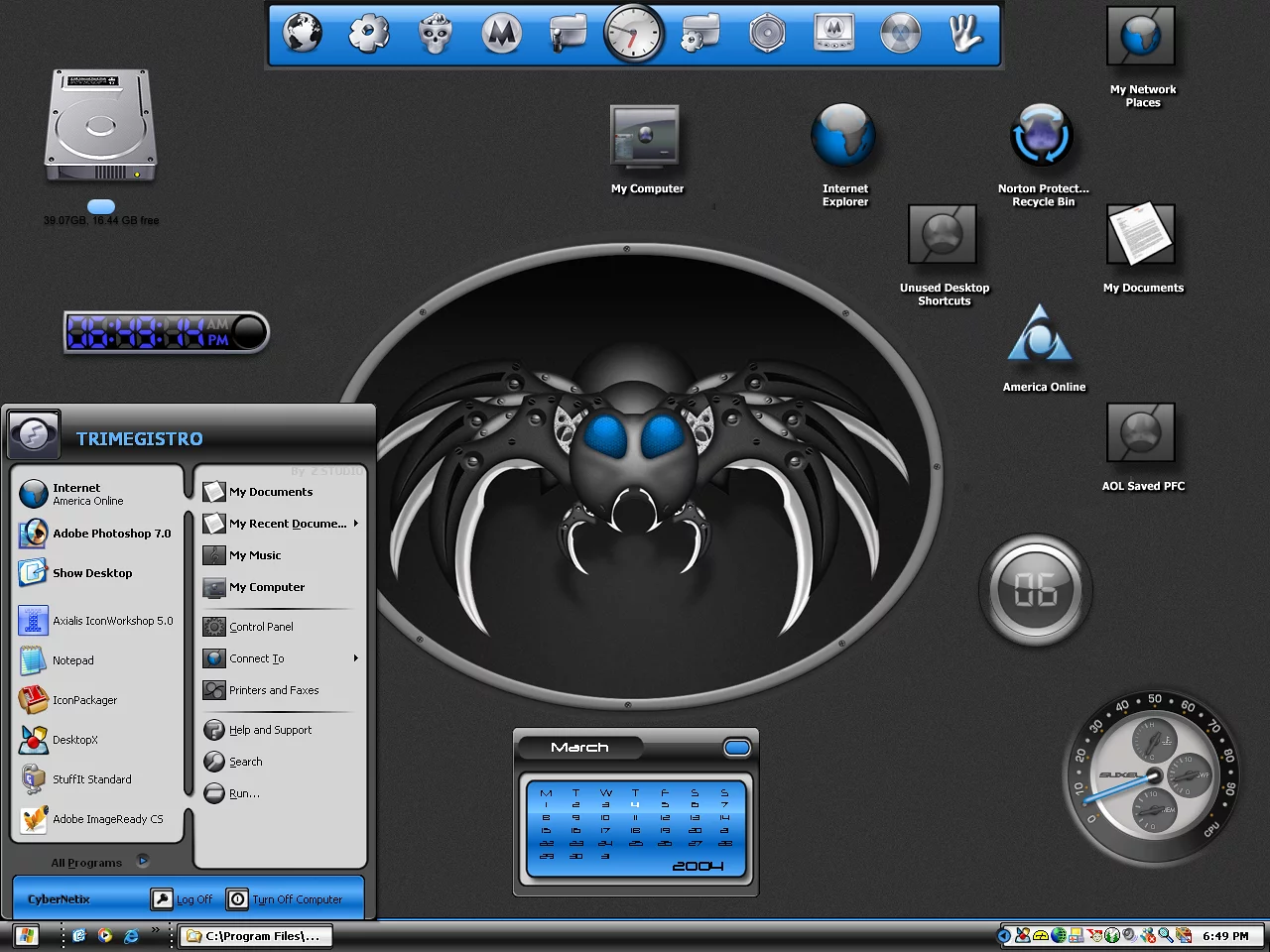Image resolution: width=1270 pixels, height=952 pixels.
Task: Choose Printers and Faxes from the Start menu
Action: click(273, 690)
